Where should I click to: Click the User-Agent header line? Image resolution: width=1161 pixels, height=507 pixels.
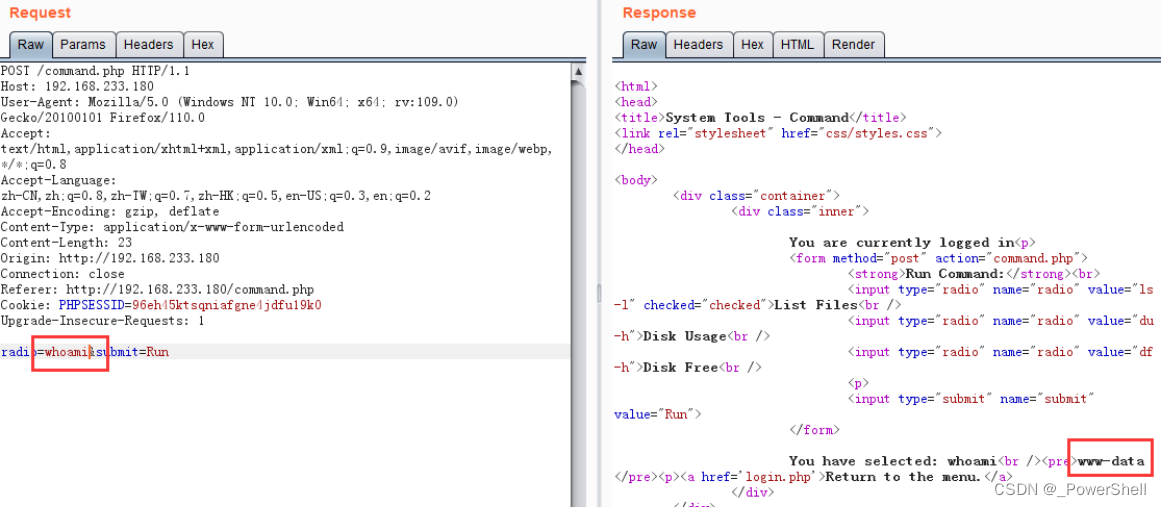pos(230,102)
